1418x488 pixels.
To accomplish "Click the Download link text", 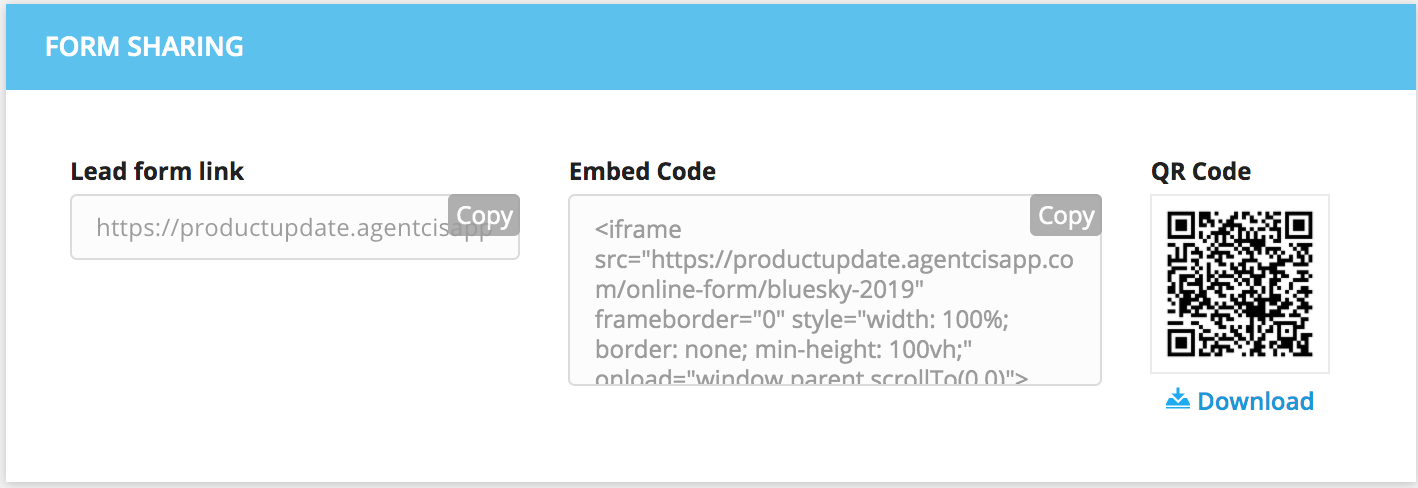I will point(1255,401).
